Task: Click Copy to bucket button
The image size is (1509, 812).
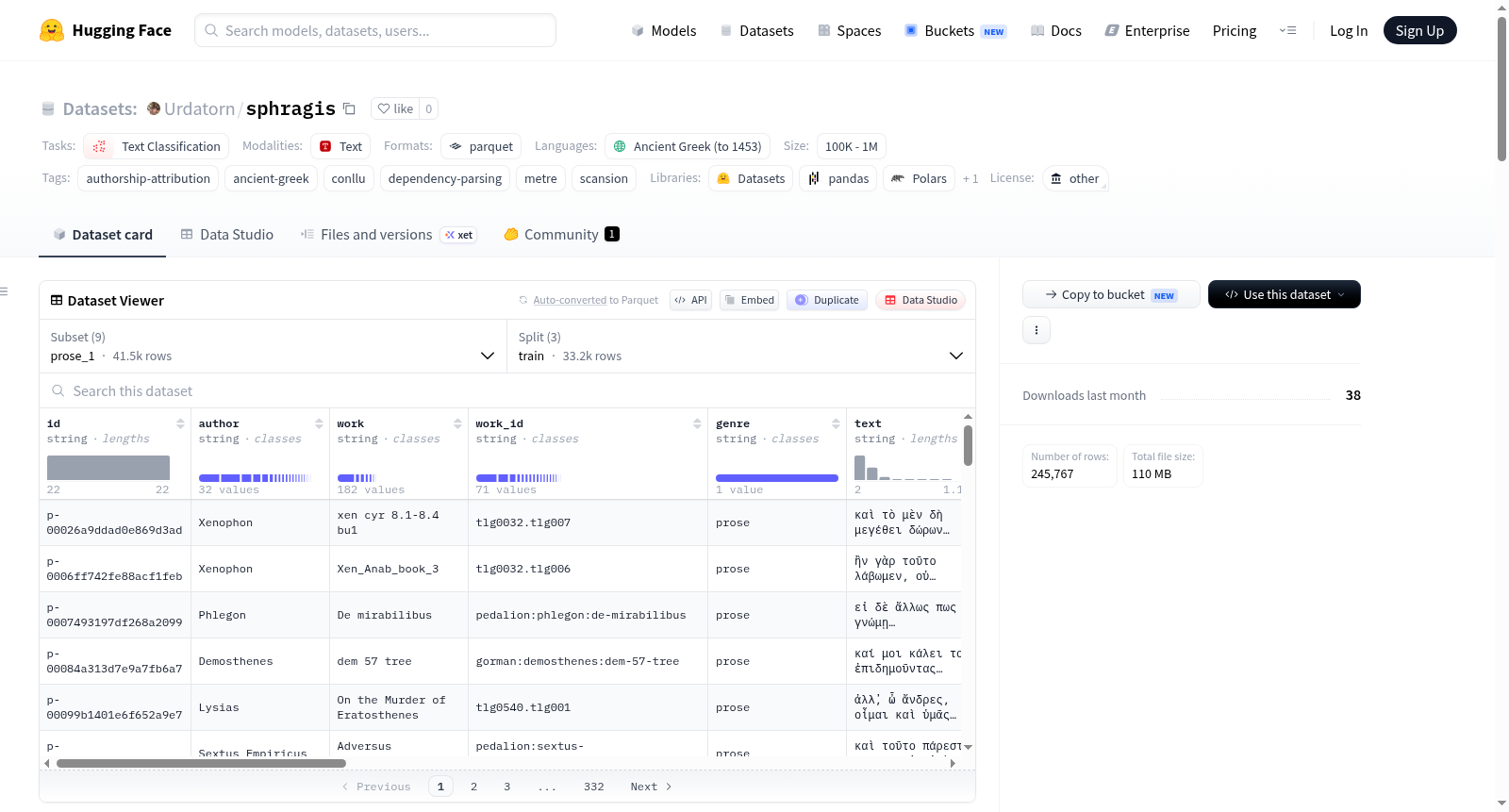Action: pyautogui.click(x=1111, y=294)
